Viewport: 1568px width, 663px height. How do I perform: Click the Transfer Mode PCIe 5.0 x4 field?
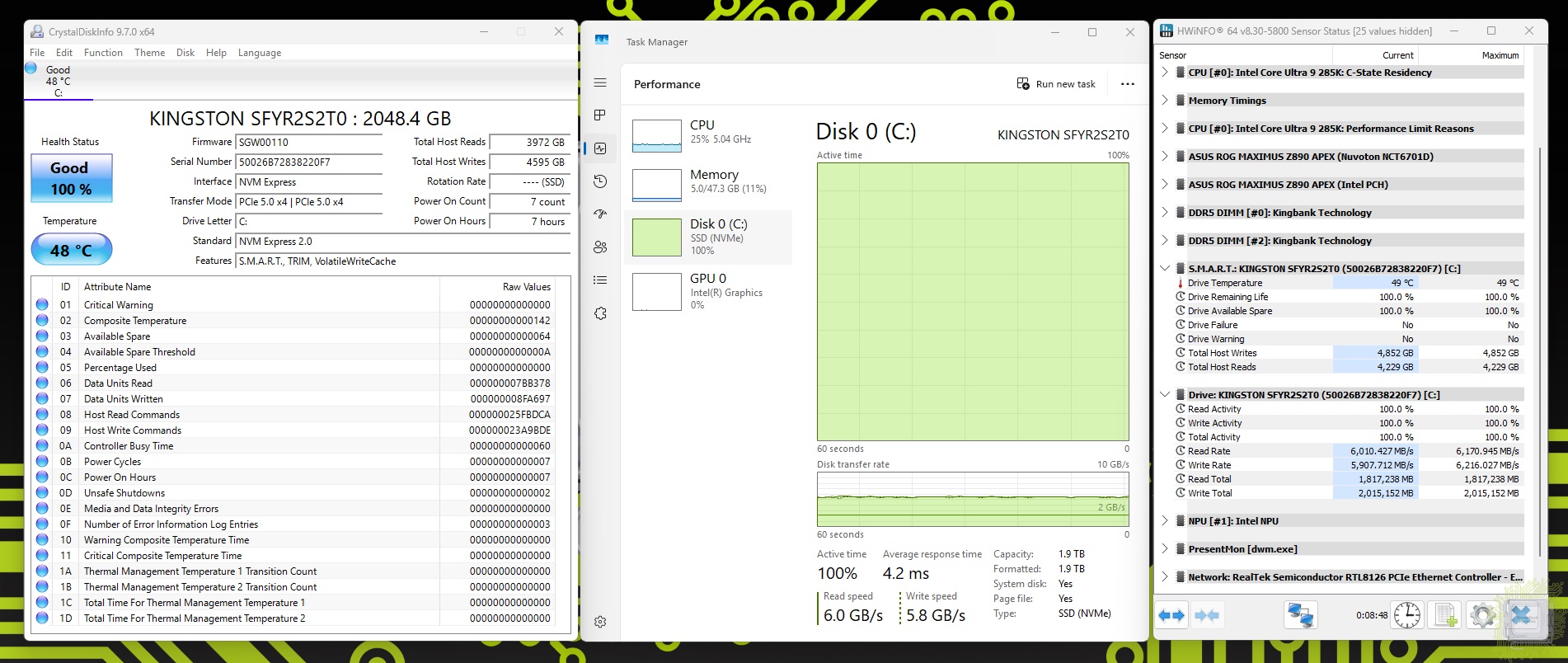point(309,202)
